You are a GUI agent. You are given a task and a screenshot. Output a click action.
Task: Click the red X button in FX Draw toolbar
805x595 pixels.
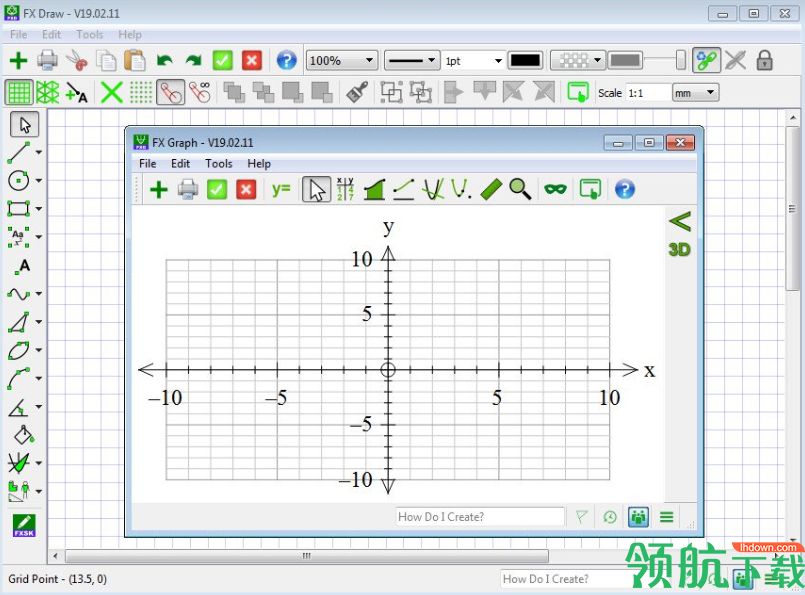(x=252, y=61)
